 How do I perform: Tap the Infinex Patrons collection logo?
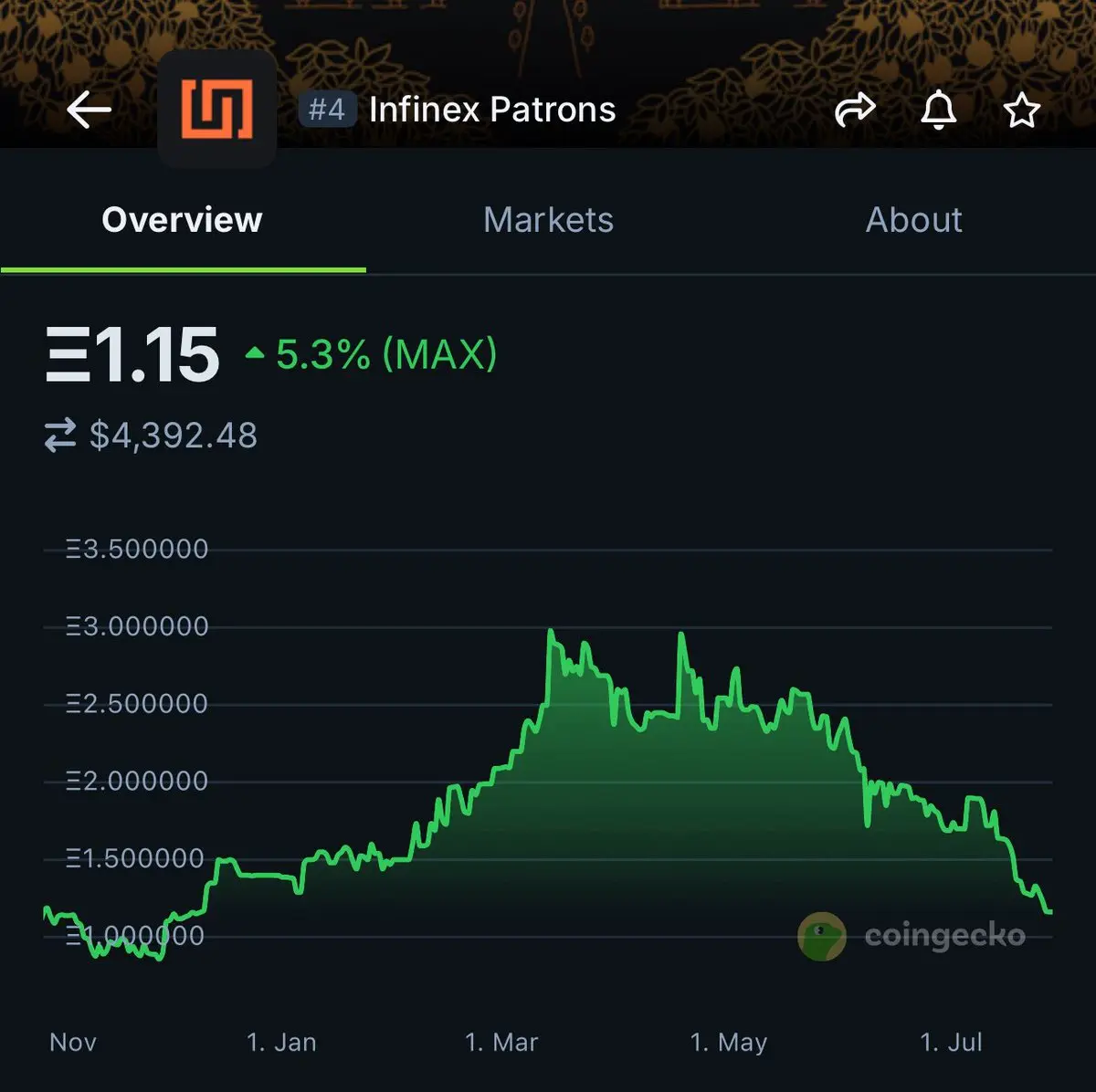[217, 109]
